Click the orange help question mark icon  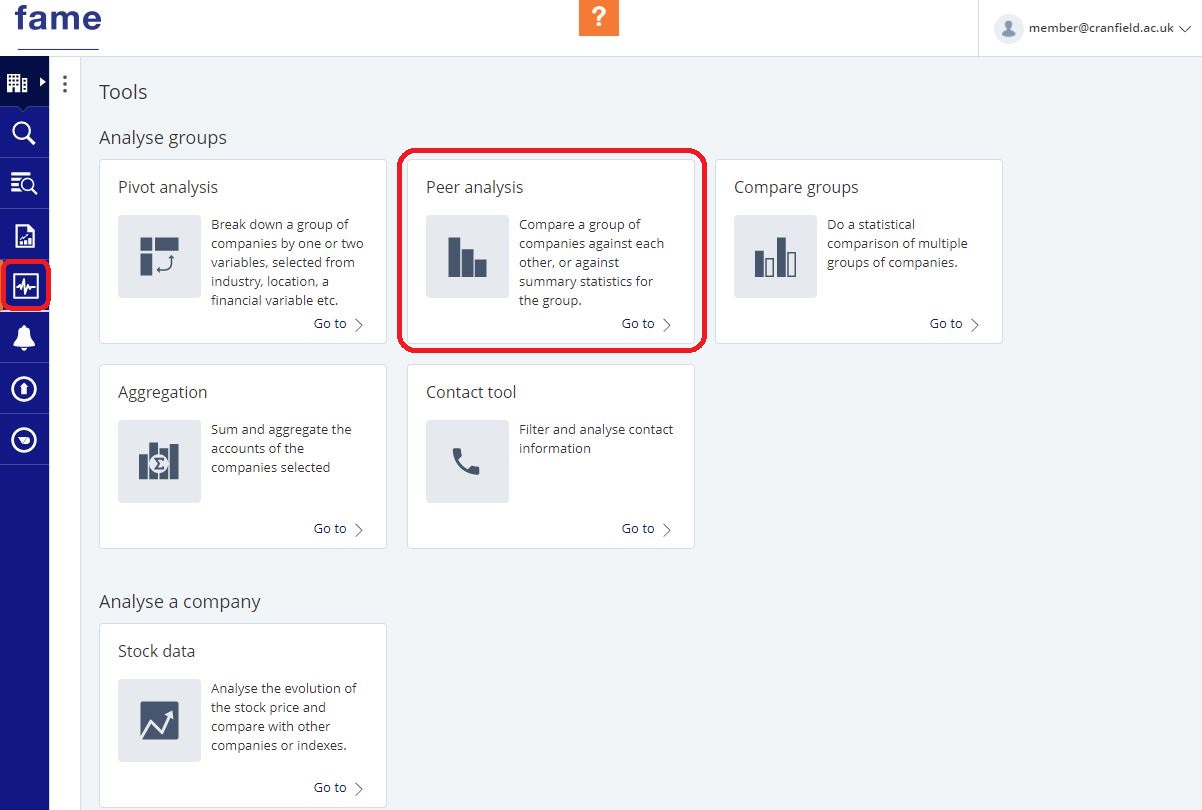(x=598, y=18)
